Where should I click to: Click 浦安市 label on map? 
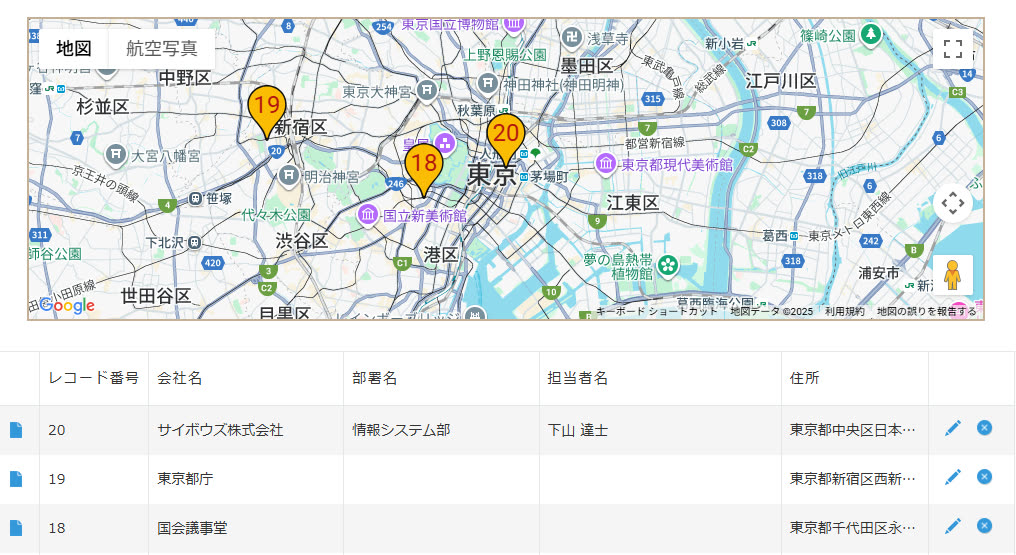pyautogui.click(x=879, y=273)
